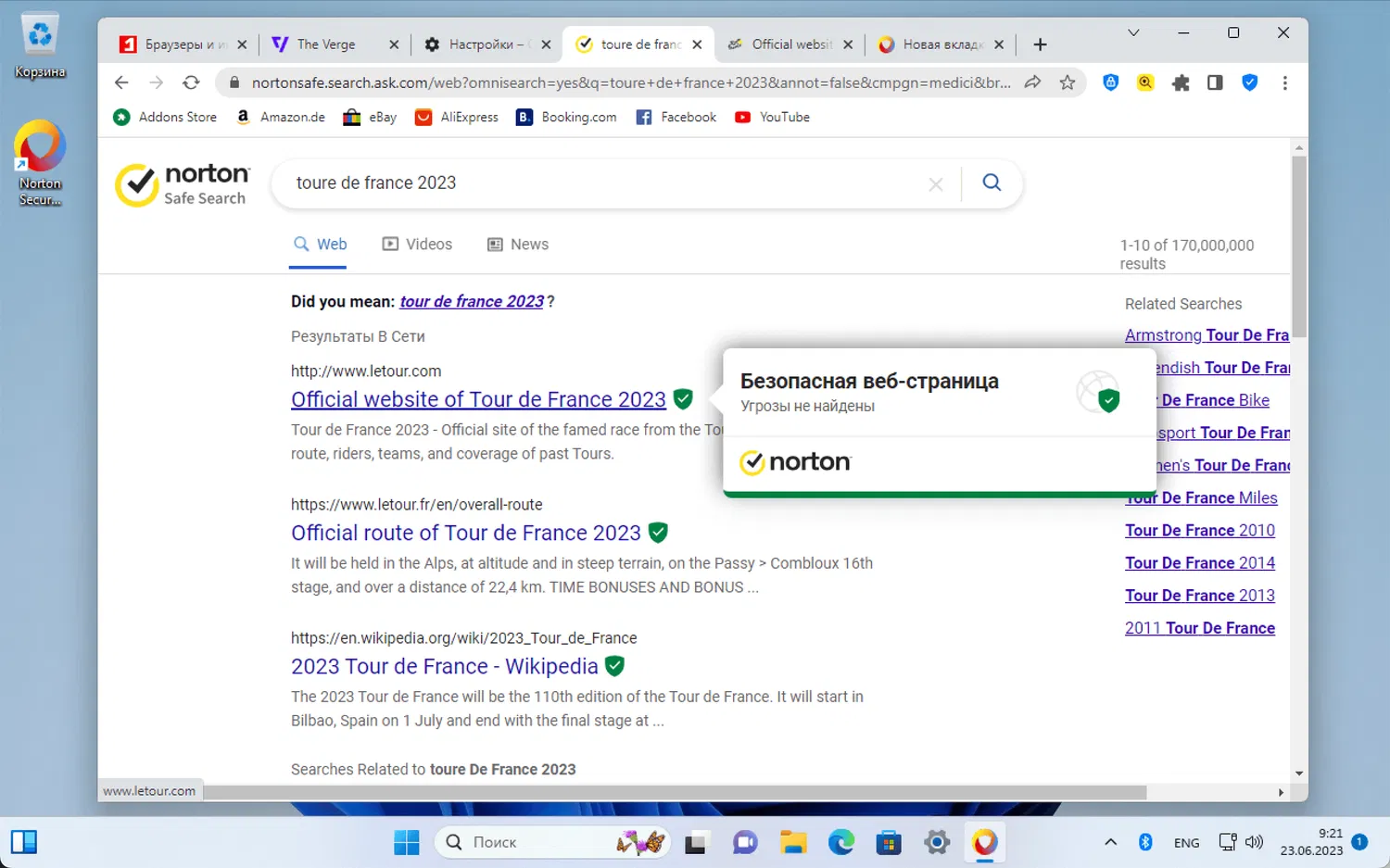The height and width of the screenshot is (868, 1390).
Task: Open the AliExpress bookmark
Action: tap(457, 117)
